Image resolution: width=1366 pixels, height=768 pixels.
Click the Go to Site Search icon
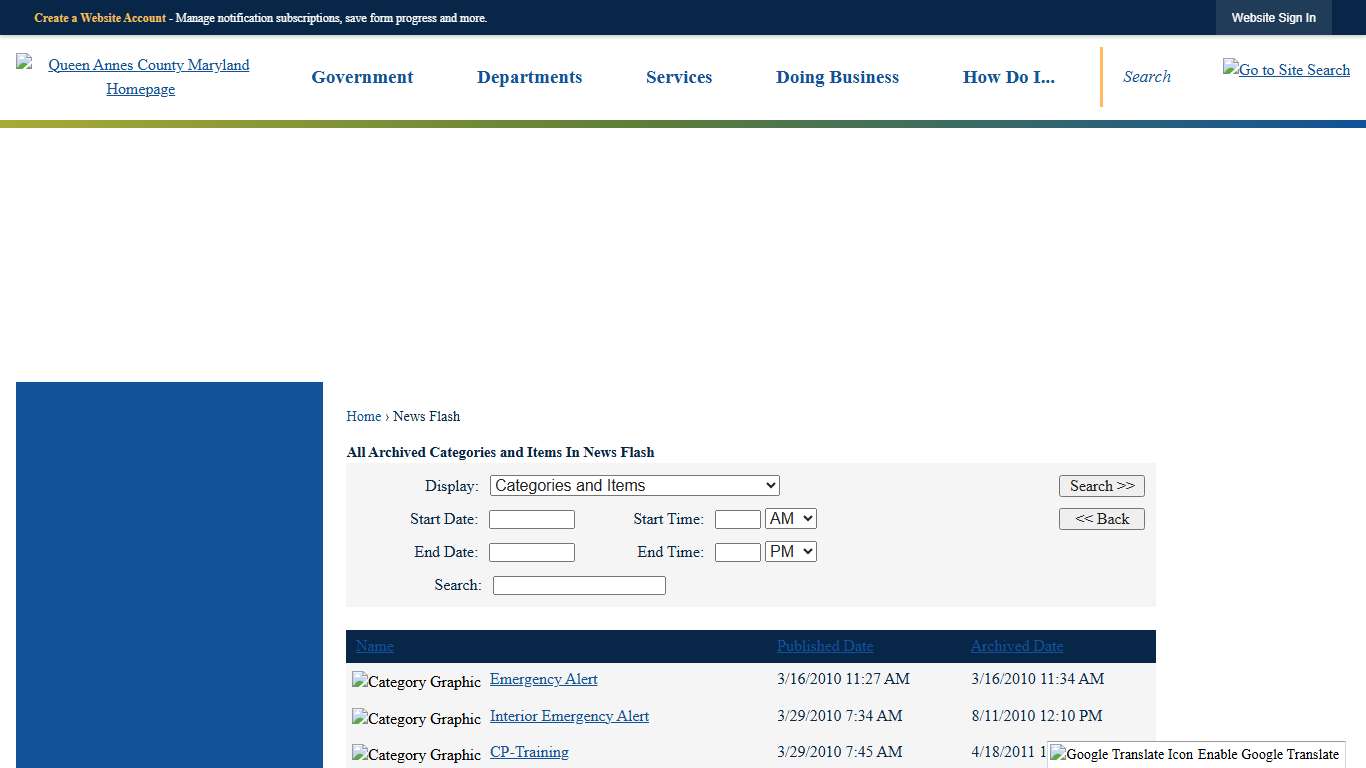1286,70
